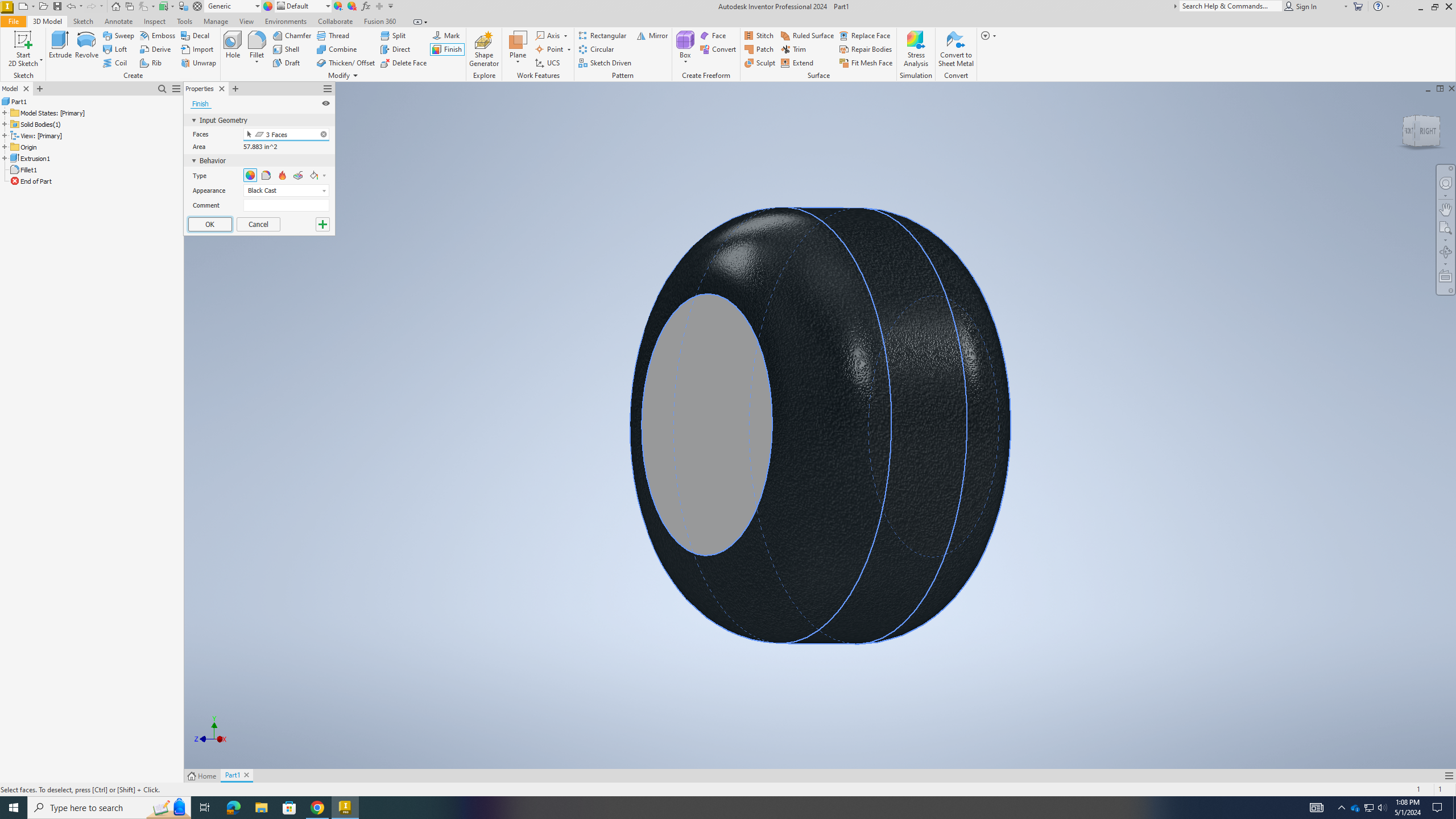Click the Stitch surface tool
Image resolution: width=1456 pixels, height=819 pixels.
pyautogui.click(x=759, y=35)
